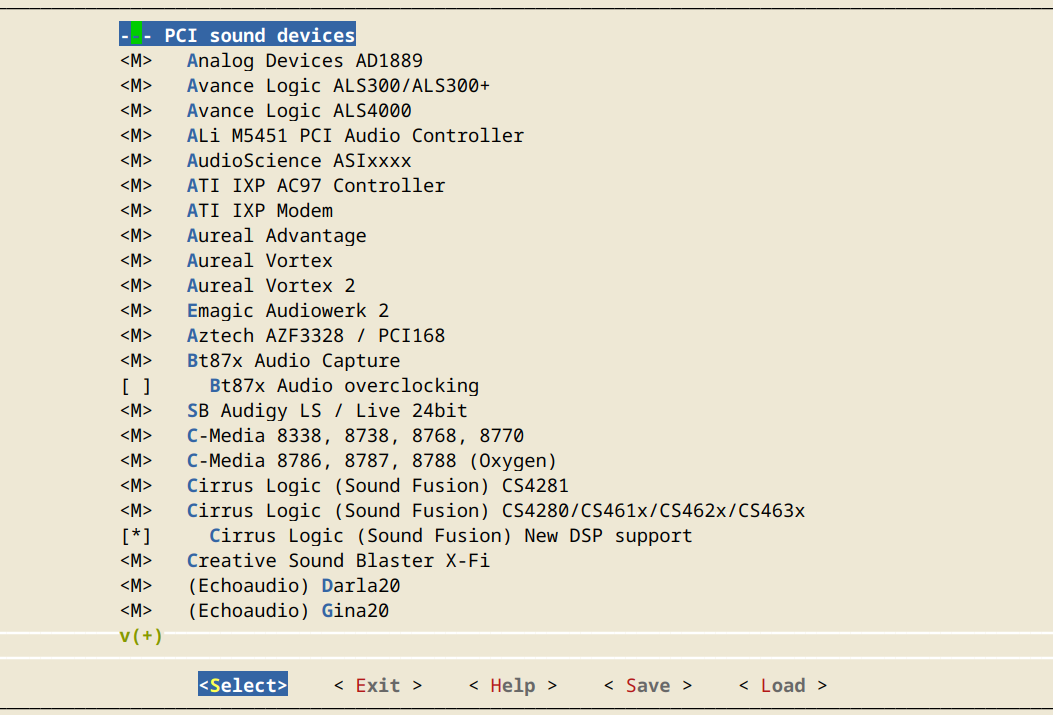Image resolution: width=1053 pixels, height=715 pixels.
Task: Click the Load button
Action: pos(782,685)
